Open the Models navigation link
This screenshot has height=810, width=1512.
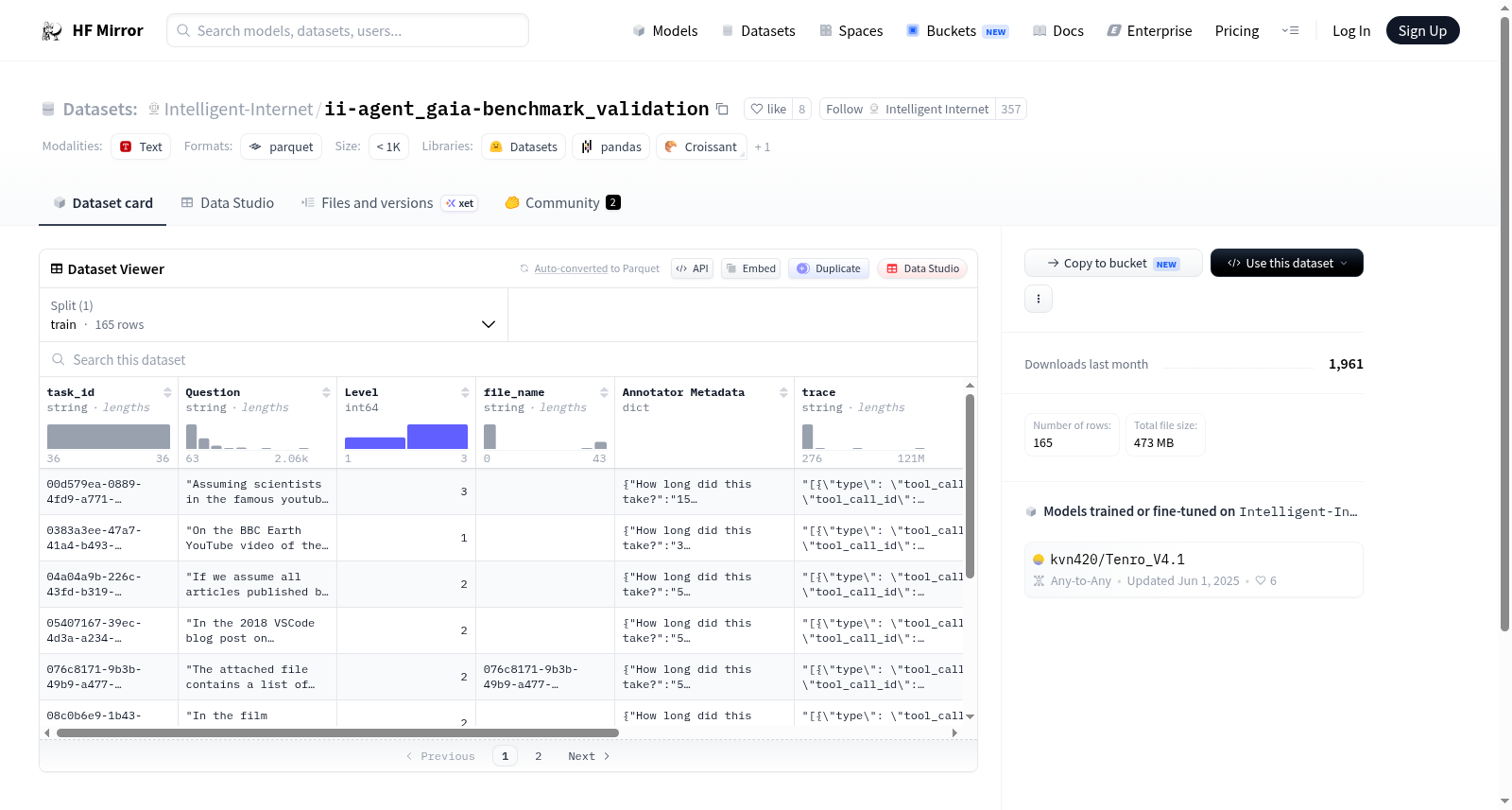click(x=665, y=31)
